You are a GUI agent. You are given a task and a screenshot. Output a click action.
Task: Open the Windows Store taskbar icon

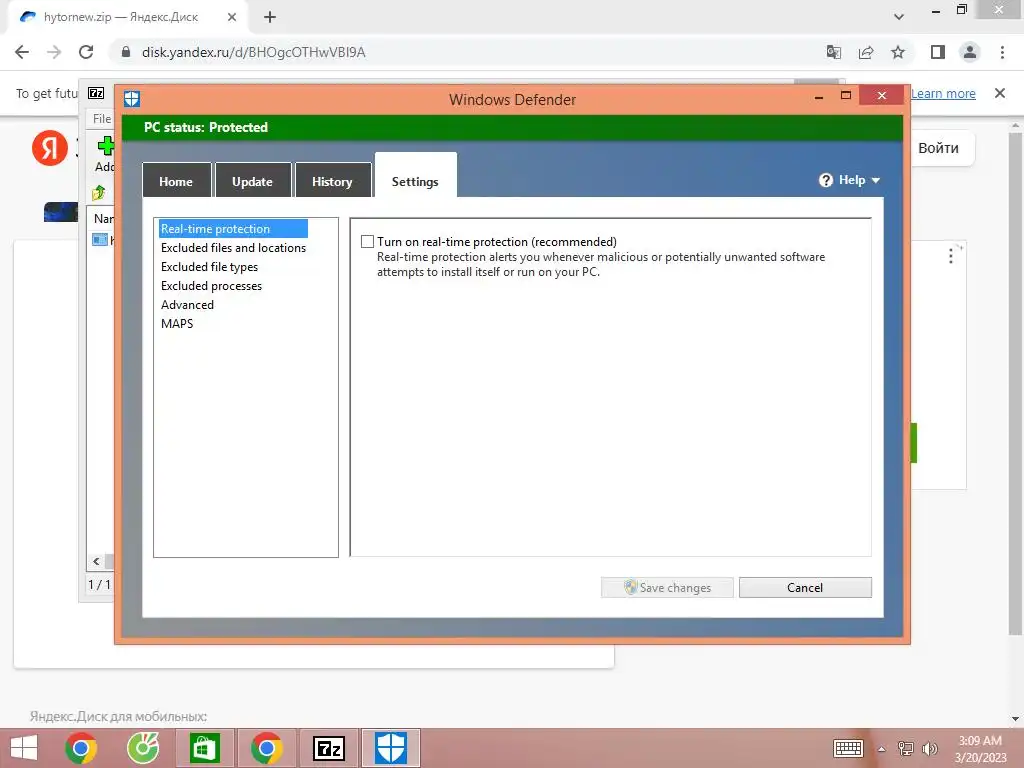pyautogui.click(x=204, y=748)
